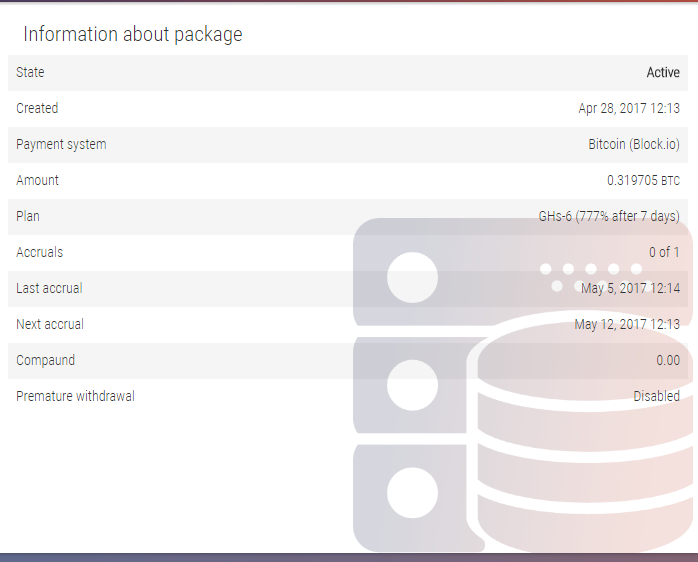This screenshot has height=562, width=698.
Task: Click the State row label
Action: tap(30, 73)
